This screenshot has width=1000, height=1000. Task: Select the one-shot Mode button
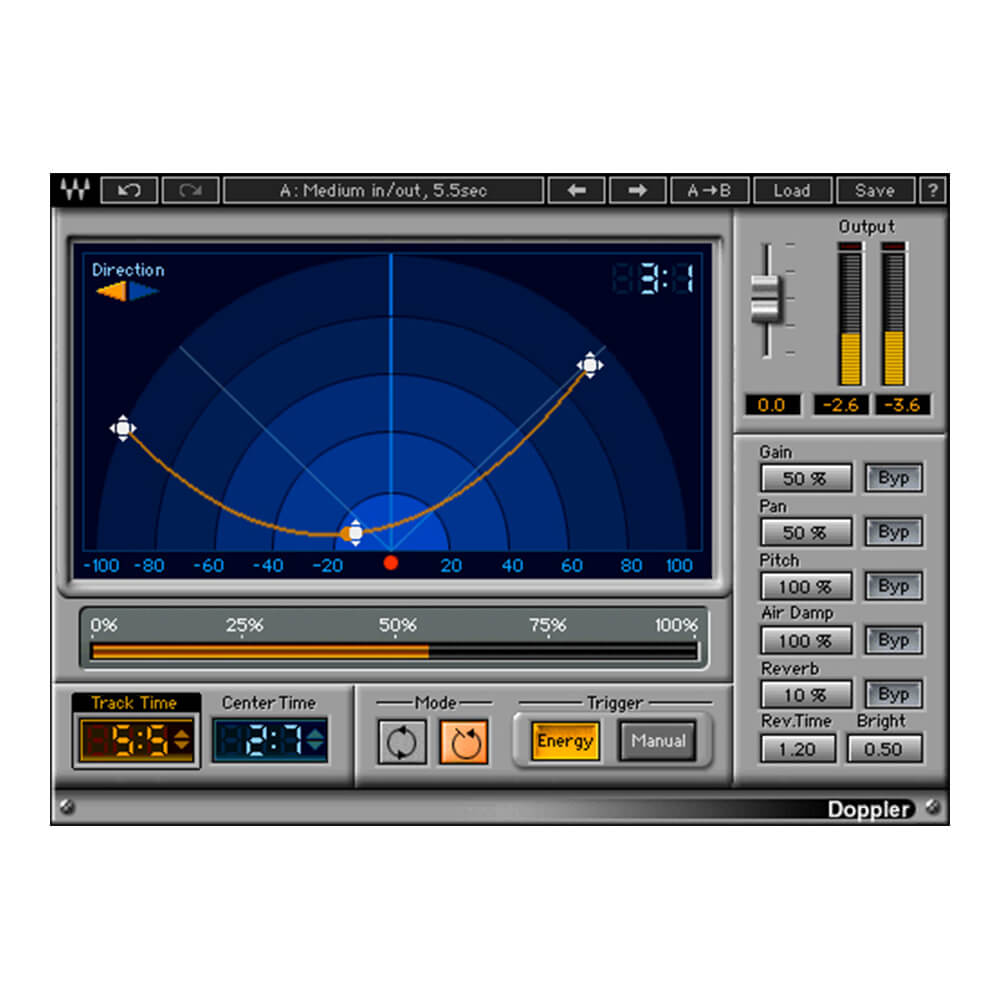(464, 742)
